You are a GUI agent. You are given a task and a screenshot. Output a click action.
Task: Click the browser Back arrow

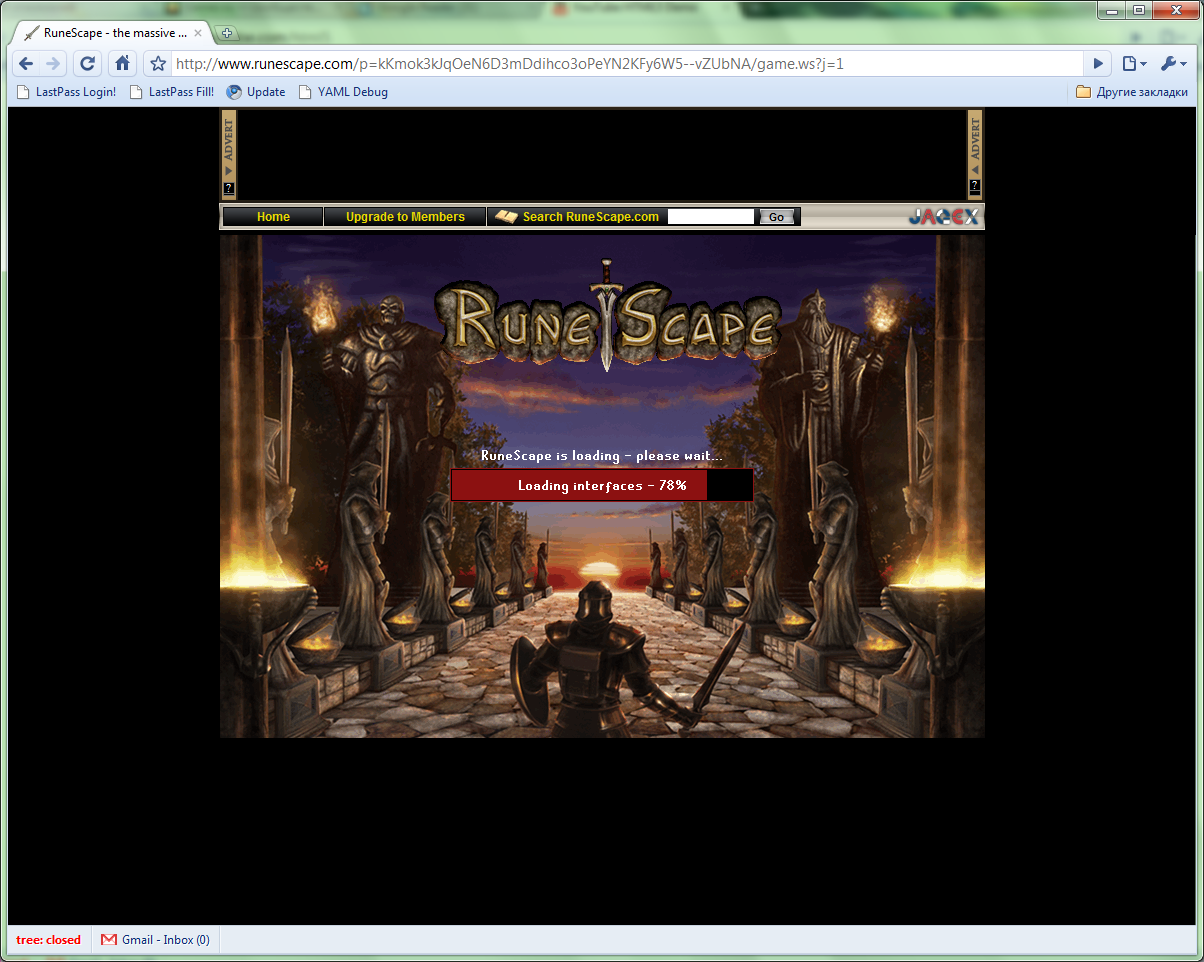26,64
